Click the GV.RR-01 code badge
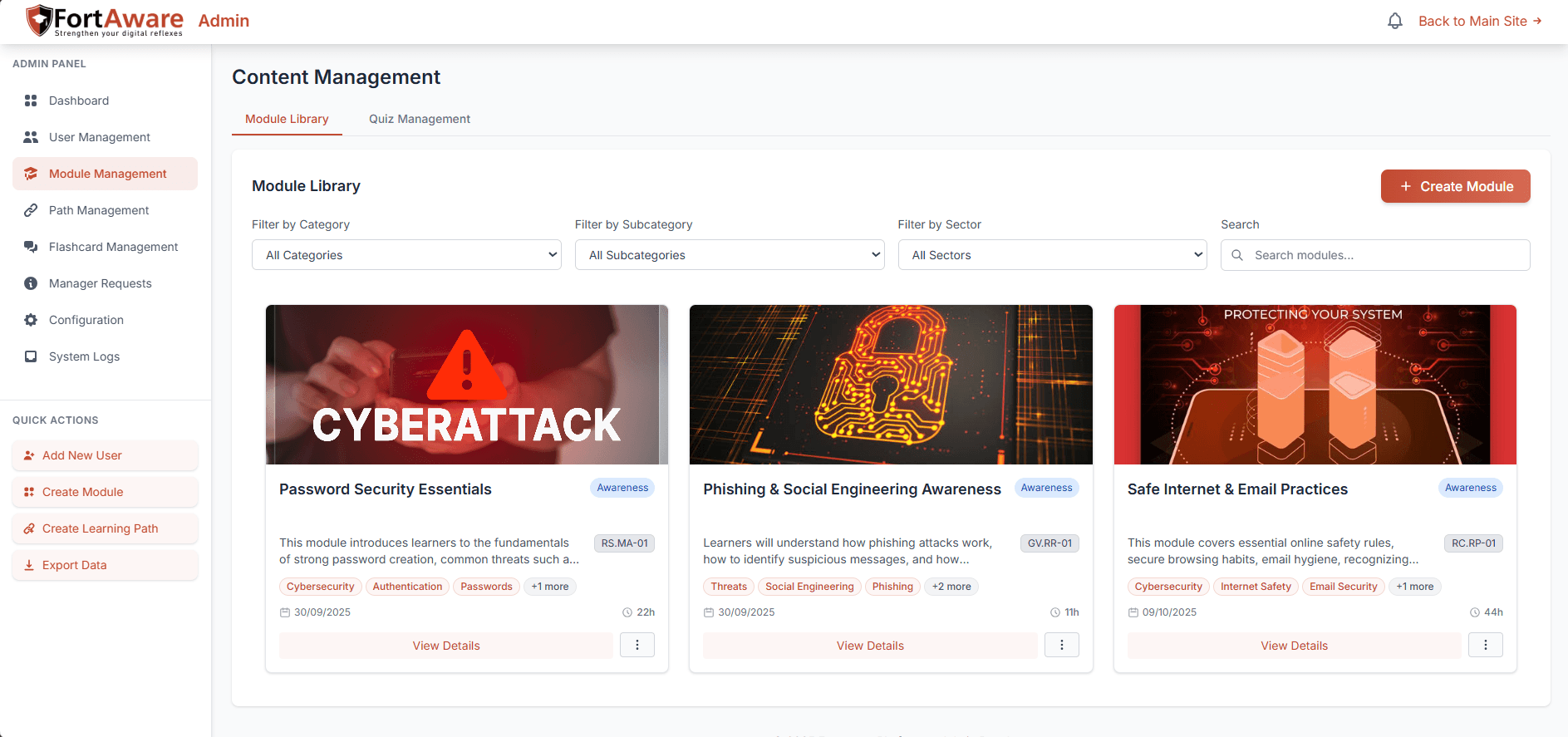 pyautogui.click(x=1049, y=543)
